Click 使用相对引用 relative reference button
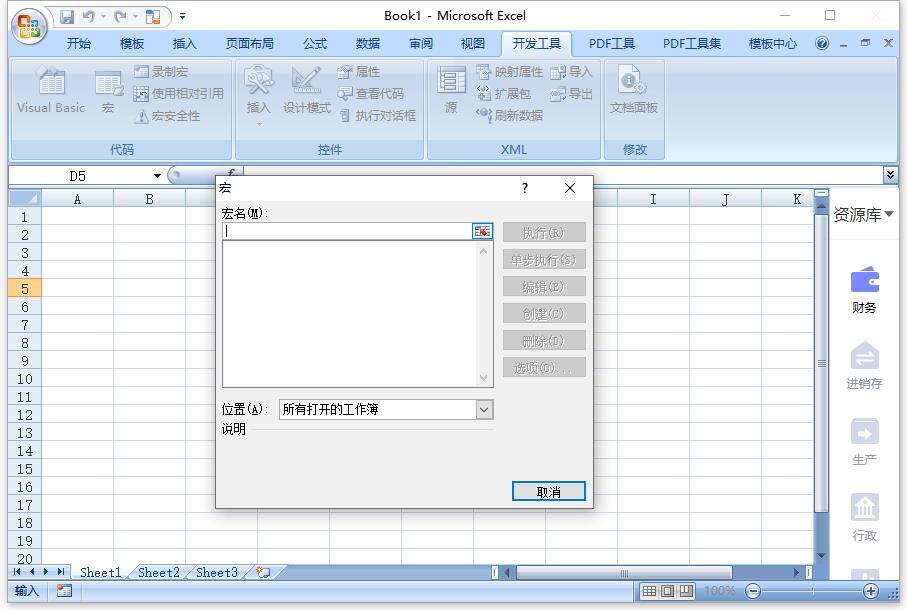Screen dimensions: 907x610 click(x=178, y=94)
